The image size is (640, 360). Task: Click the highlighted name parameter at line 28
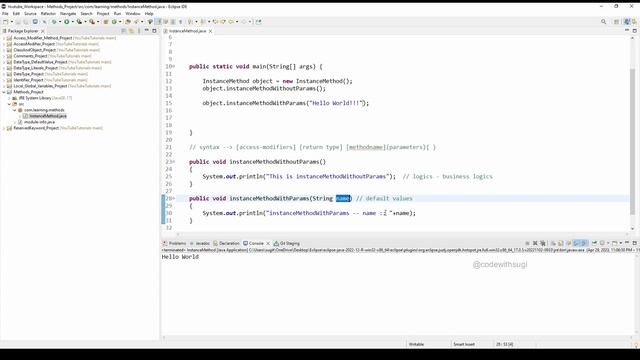tap(343, 198)
